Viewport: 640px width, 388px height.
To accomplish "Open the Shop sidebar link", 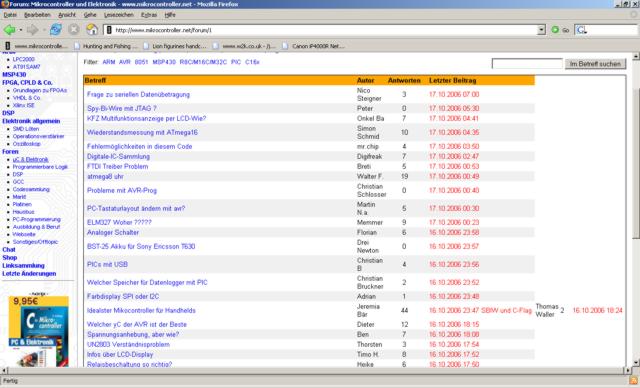I will tap(10, 257).
